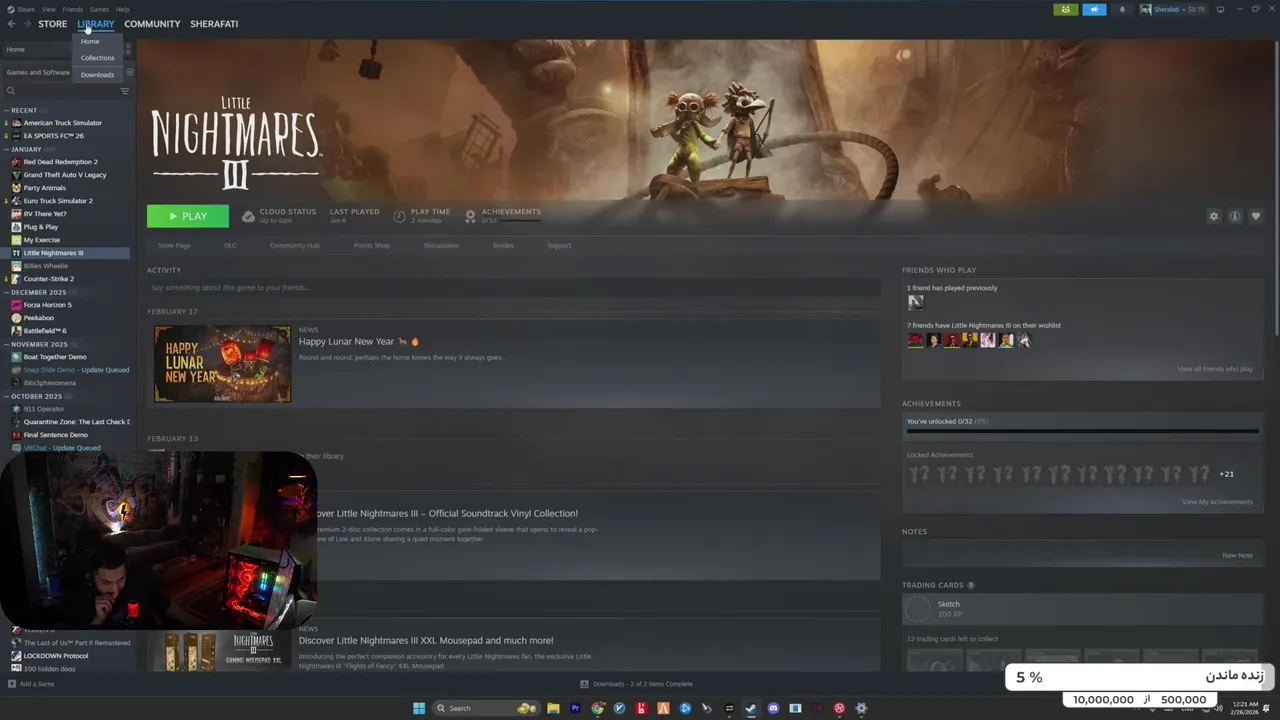
Task: Add game to favorites with heart icon
Action: tap(1256, 216)
